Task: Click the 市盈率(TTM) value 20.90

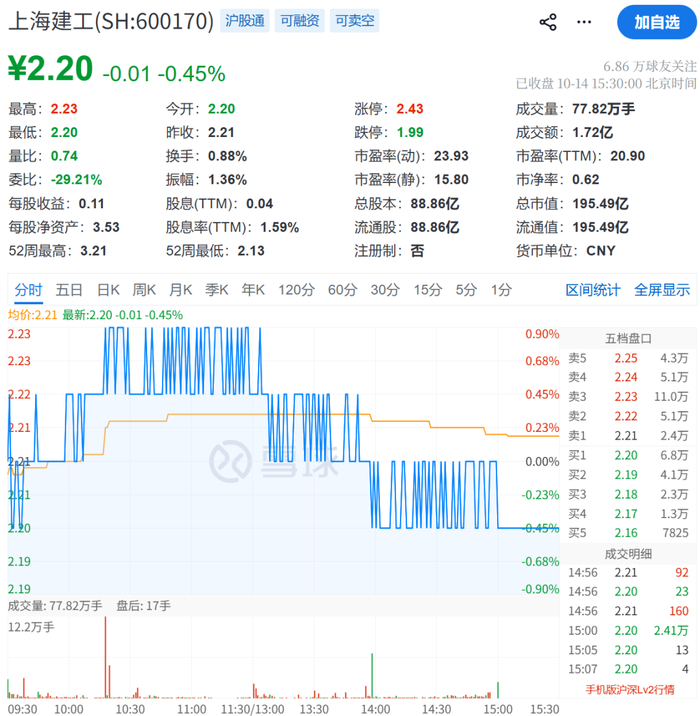Action: [627, 156]
